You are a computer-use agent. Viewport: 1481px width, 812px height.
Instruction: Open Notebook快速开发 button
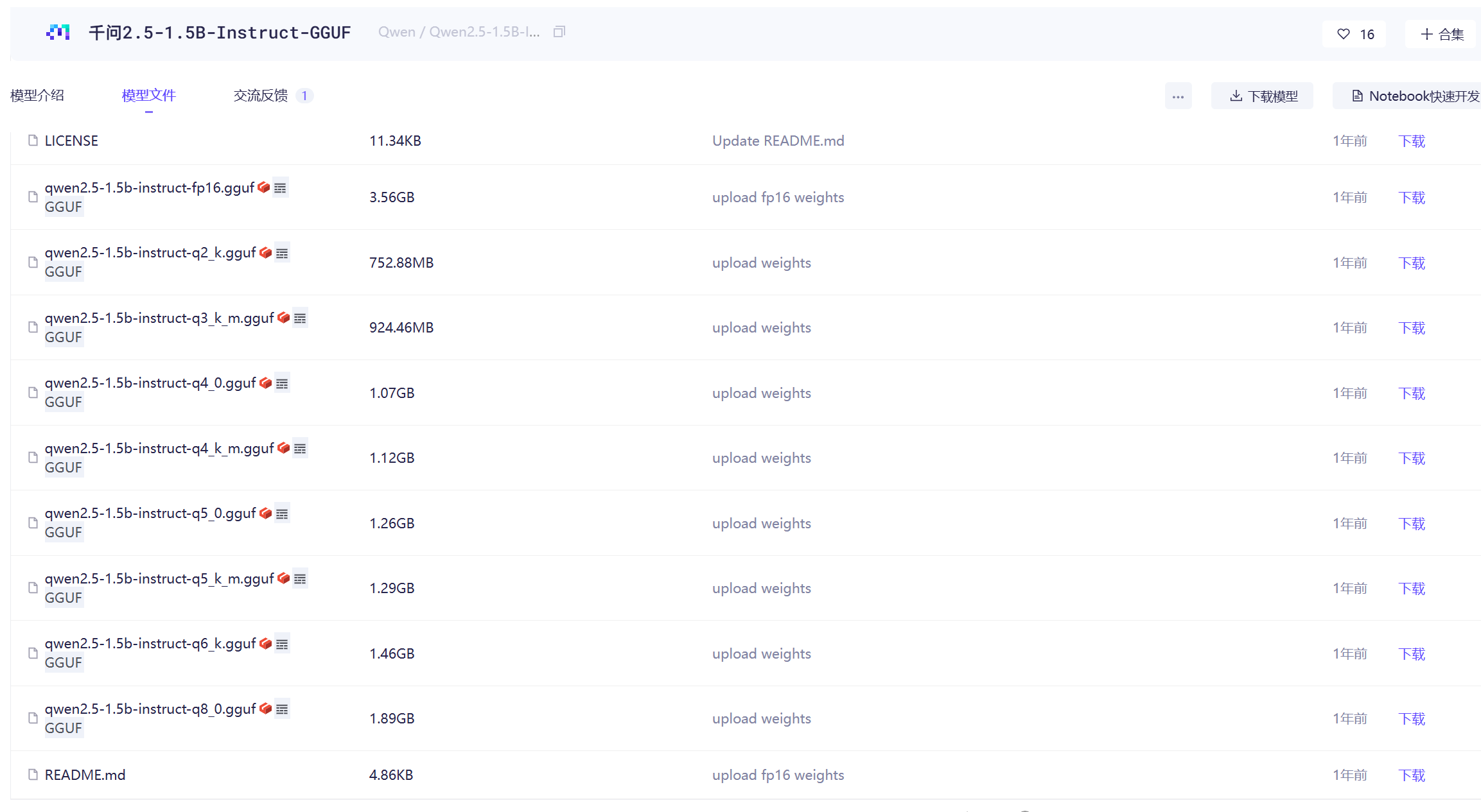click(x=1407, y=96)
